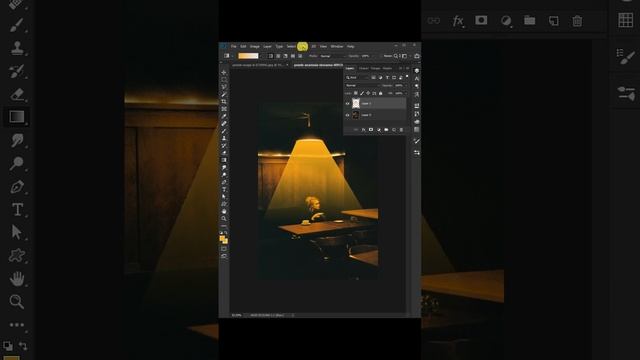Image resolution: width=640 pixels, height=360 pixels.
Task: Select the top layer thumbnail in Layers panel
Action: [x=356, y=104]
